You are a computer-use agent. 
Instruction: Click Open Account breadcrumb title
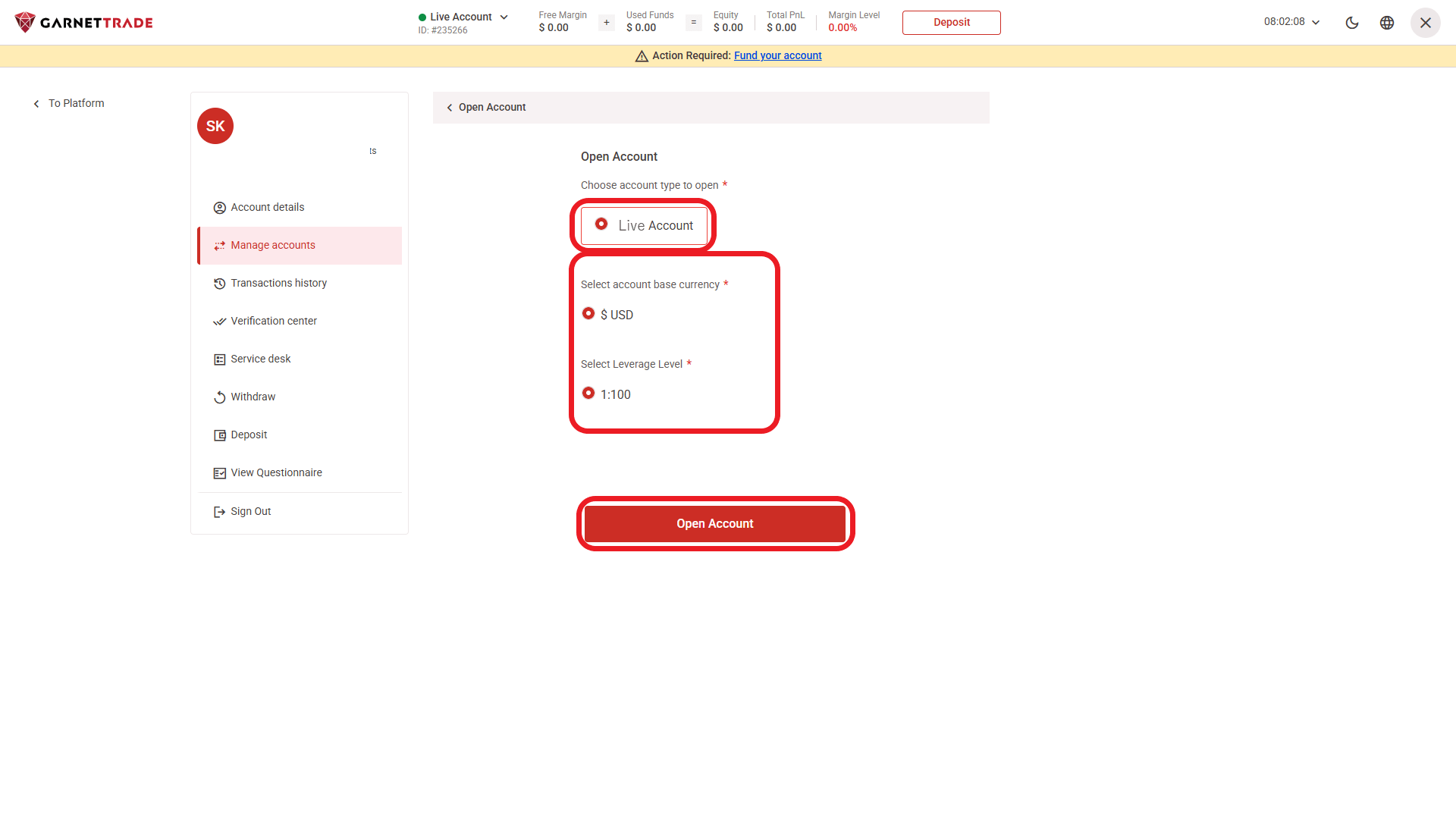(491, 108)
